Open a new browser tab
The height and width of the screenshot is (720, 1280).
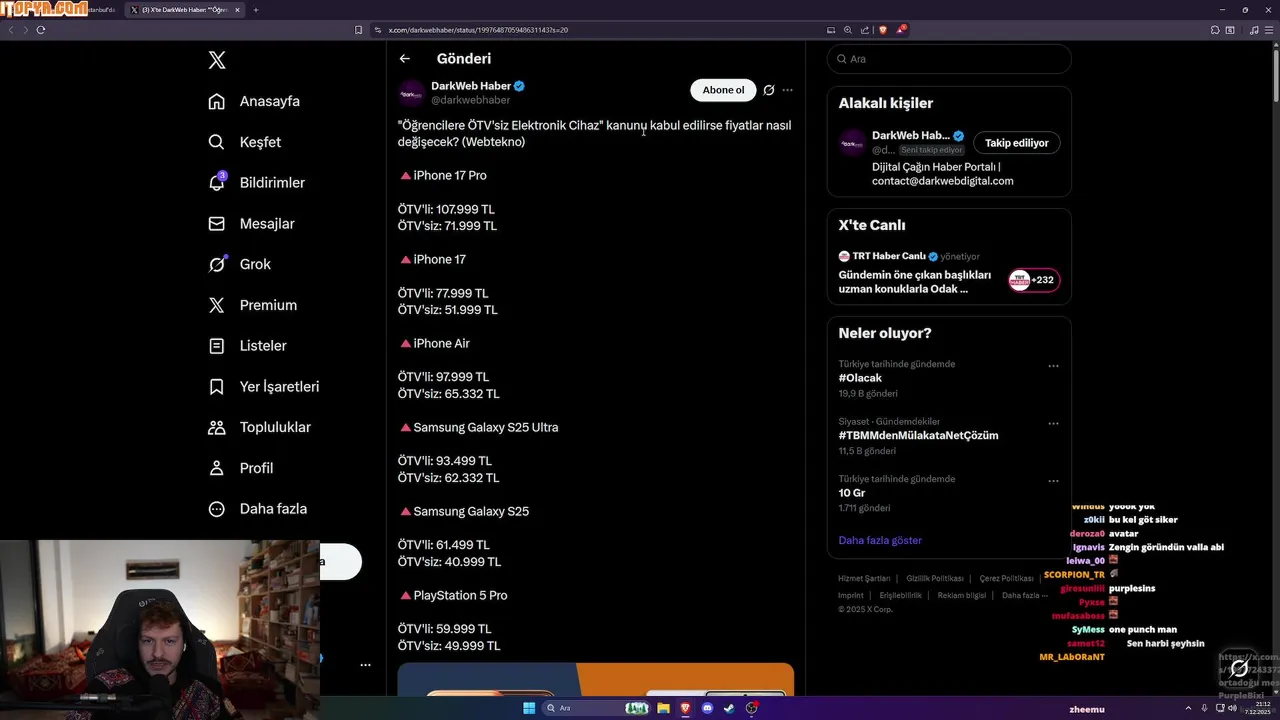[256, 10]
